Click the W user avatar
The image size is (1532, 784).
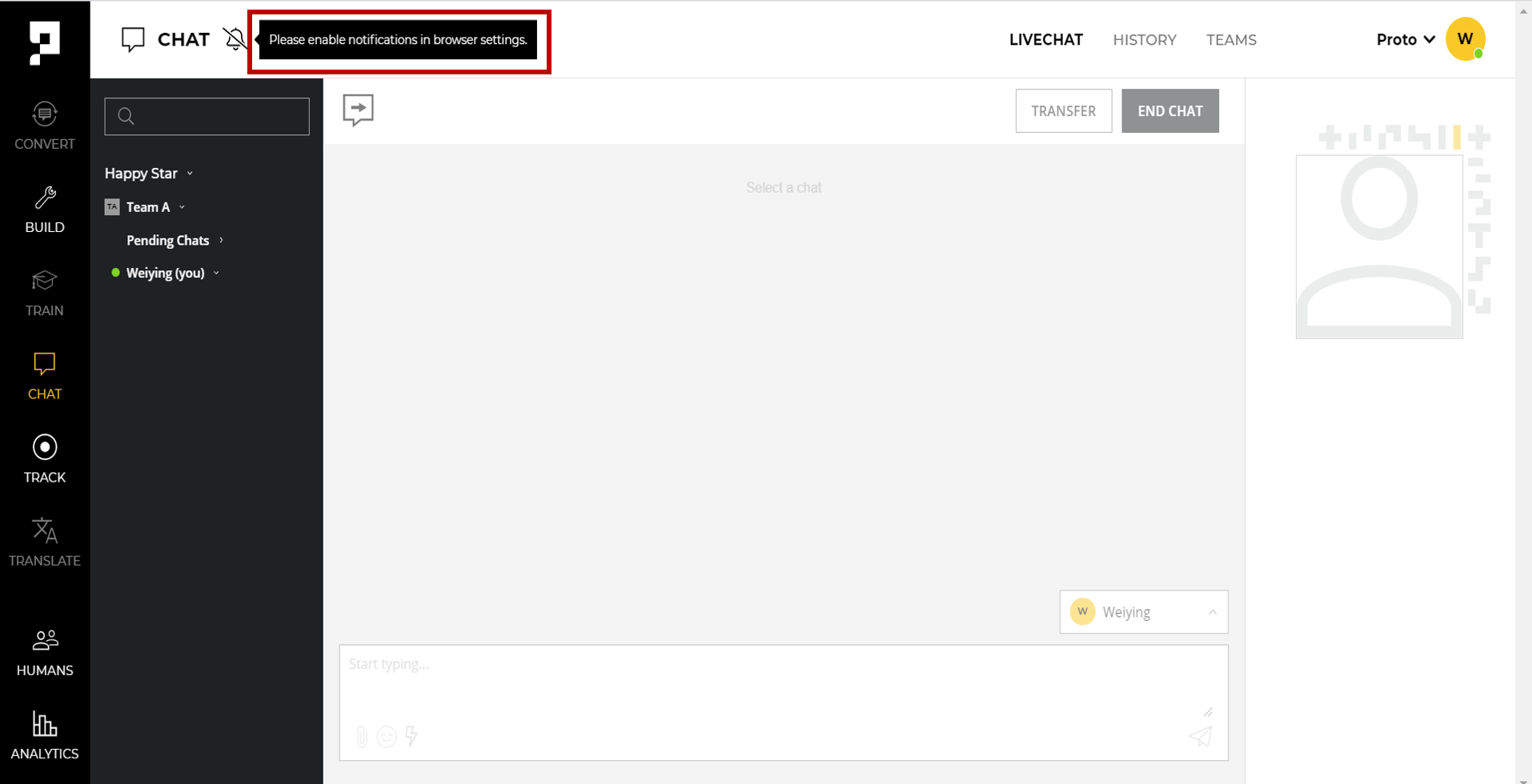[x=1466, y=39]
